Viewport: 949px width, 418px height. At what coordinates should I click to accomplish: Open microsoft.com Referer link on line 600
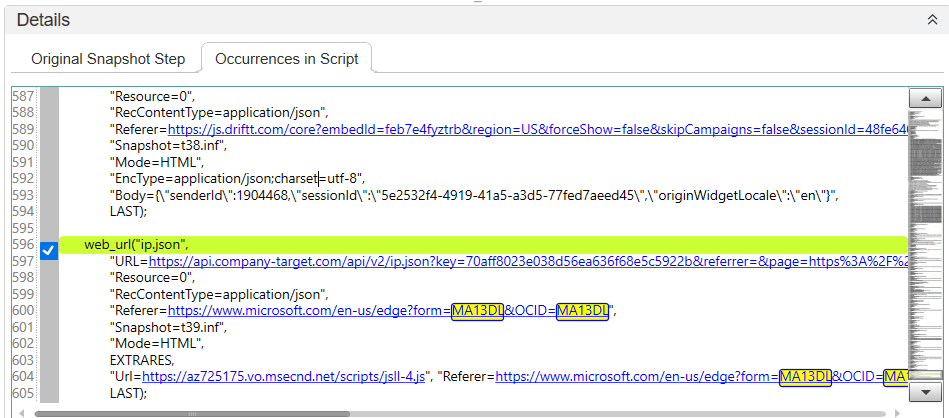coord(309,310)
